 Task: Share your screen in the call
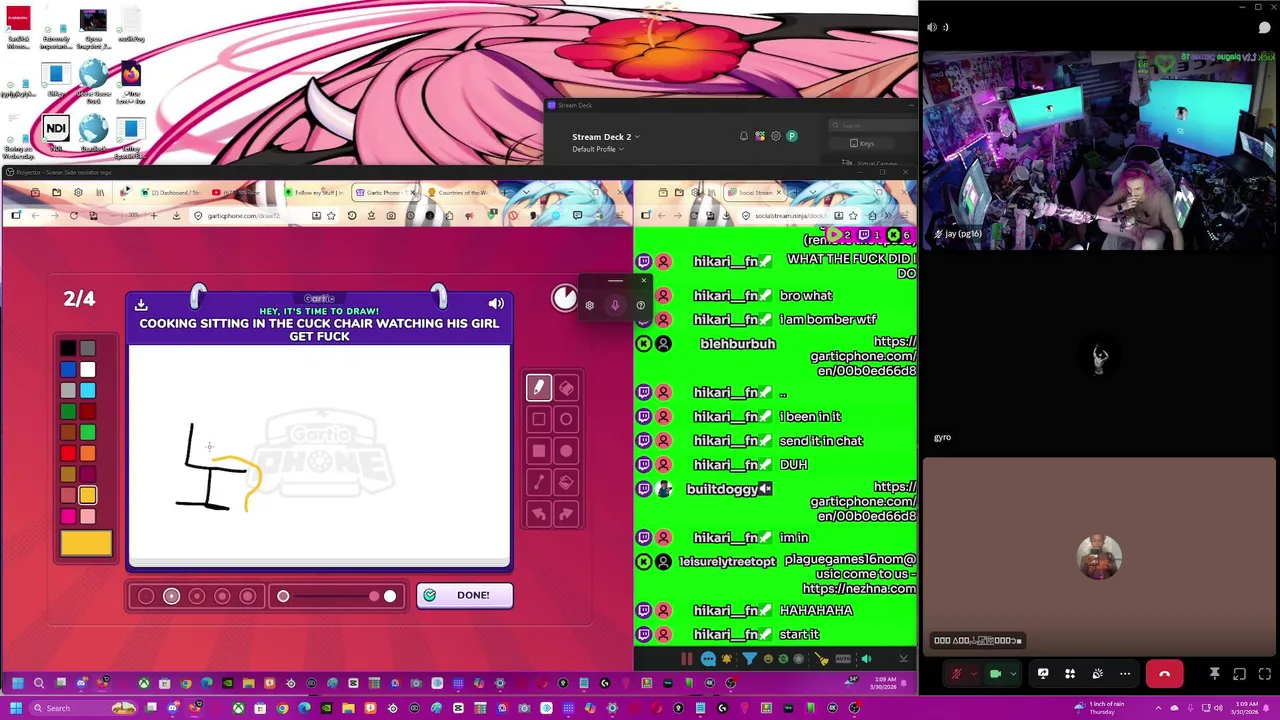(1043, 674)
